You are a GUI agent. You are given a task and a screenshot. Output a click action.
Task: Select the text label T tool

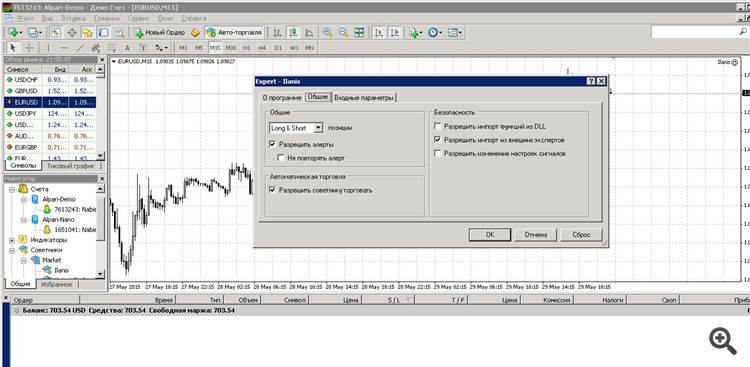[143, 47]
